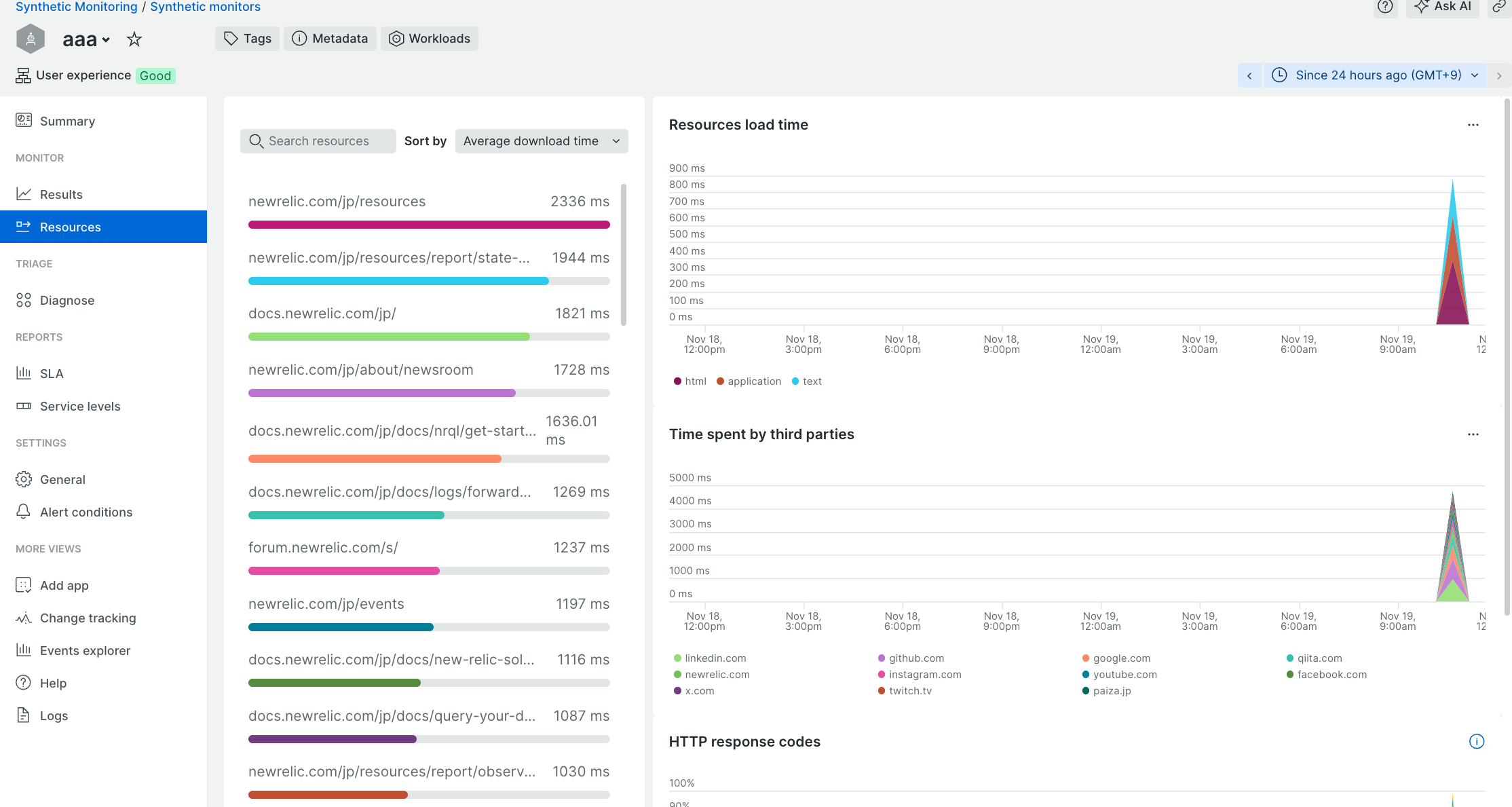The width and height of the screenshot is (1512, 807).
Task: Click HTTP response codes info icon
Action: (x=1477, y=741)
